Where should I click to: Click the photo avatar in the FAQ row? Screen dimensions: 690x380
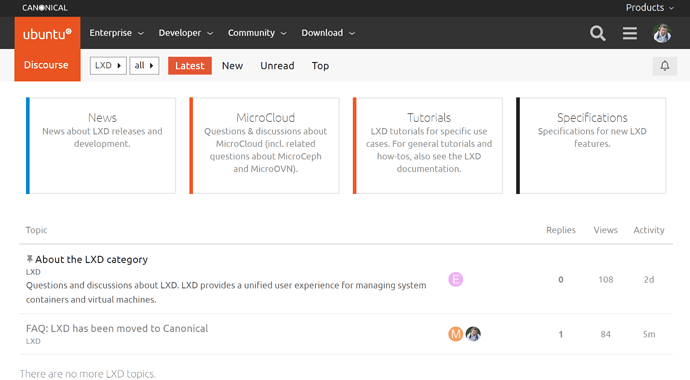[x=473, y=334]
